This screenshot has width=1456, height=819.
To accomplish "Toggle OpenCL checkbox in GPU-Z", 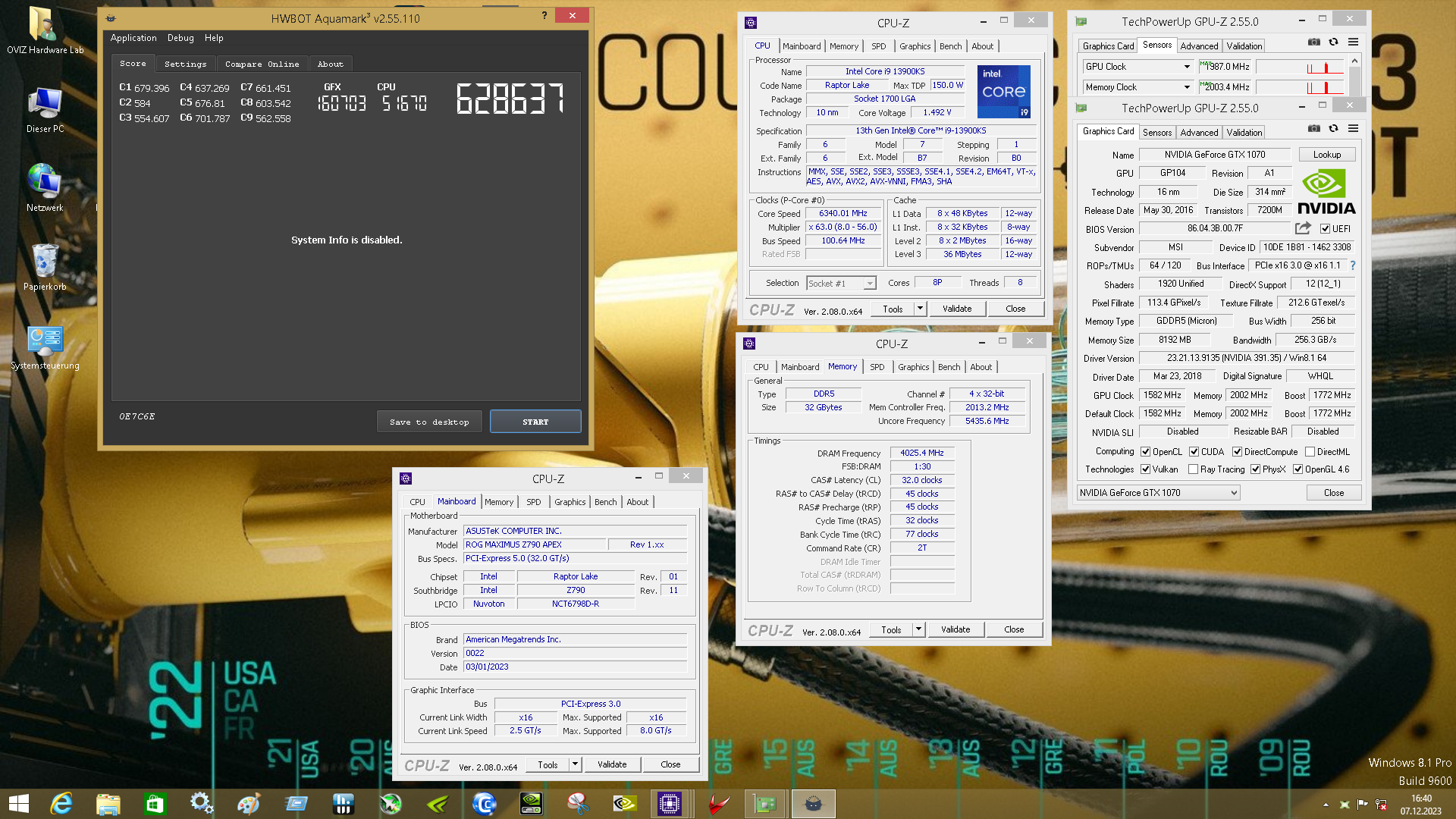I will tap(1145, 452).
